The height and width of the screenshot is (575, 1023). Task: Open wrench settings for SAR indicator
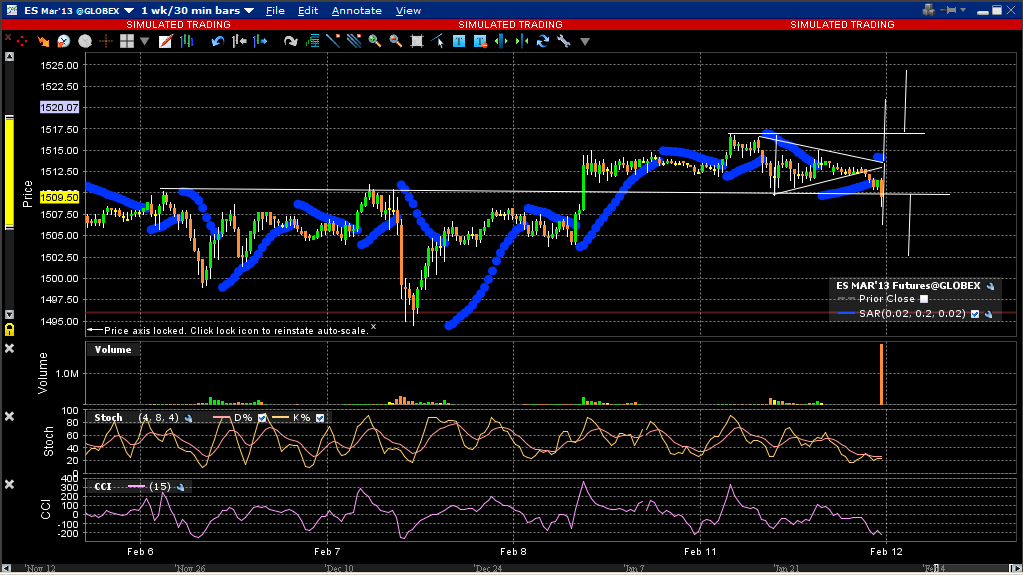[988, 314]
